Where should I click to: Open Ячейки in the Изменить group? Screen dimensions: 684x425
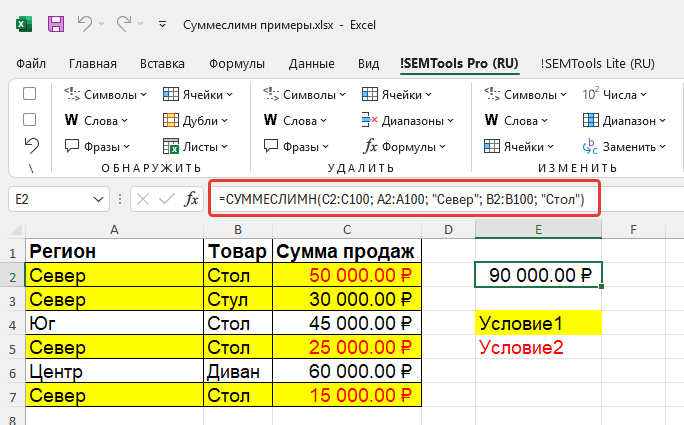point(519,147)
